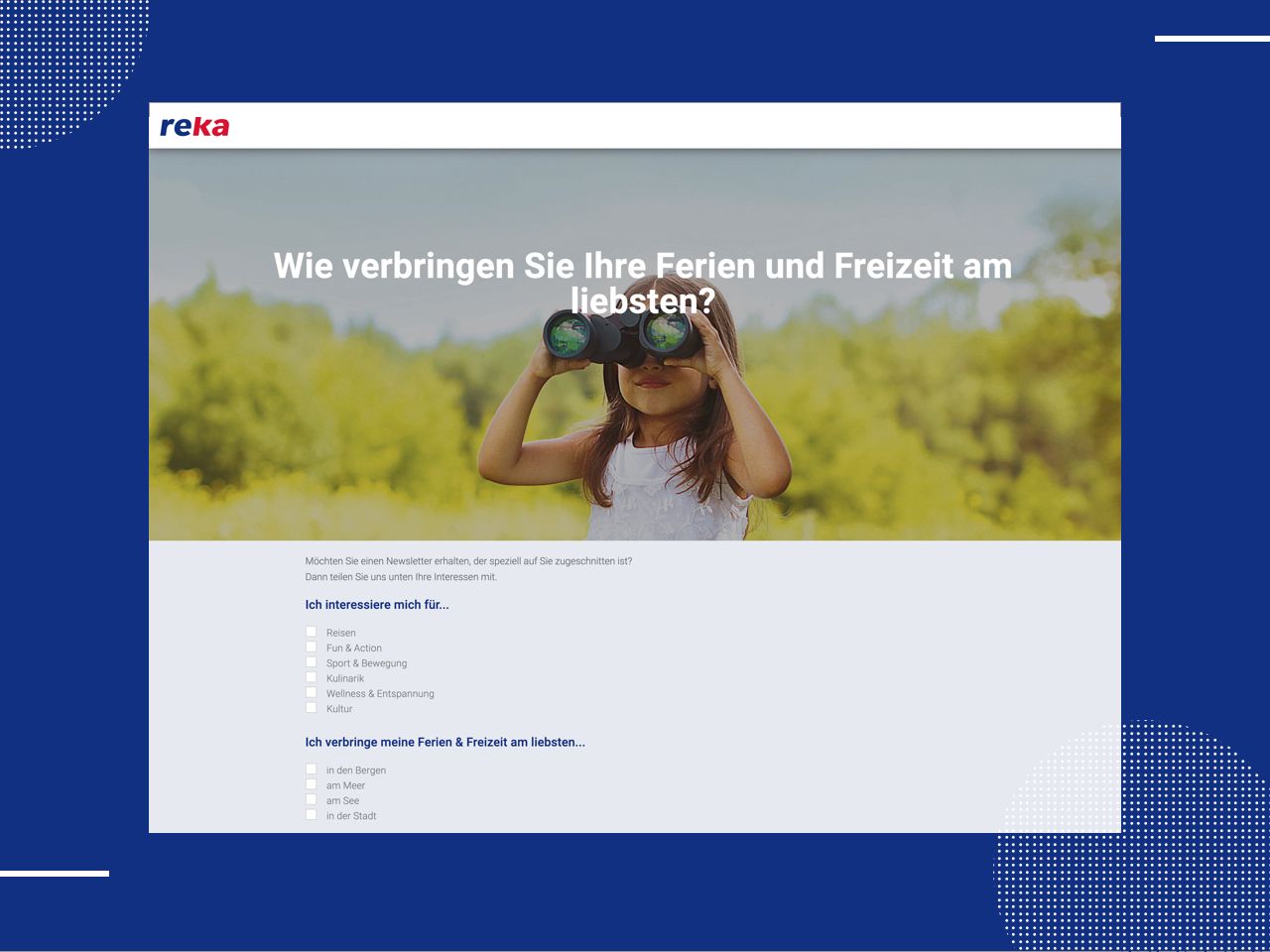The image size is (1270, 952).
Task: Click the heading Ich interessiere mich für...
Action: [377, 605]
